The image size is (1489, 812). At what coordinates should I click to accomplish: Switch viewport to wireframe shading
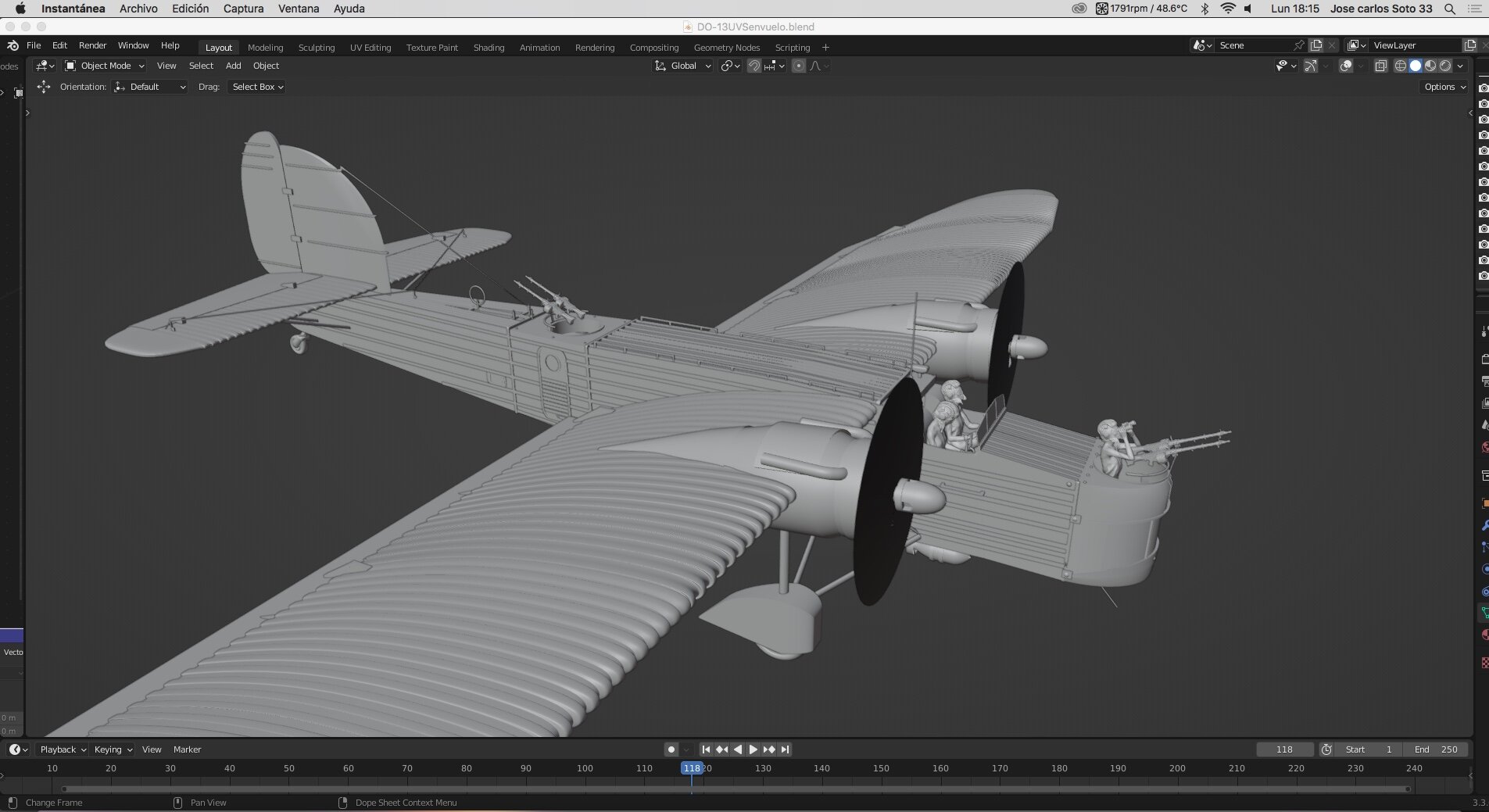click(x=1401, y=66)
